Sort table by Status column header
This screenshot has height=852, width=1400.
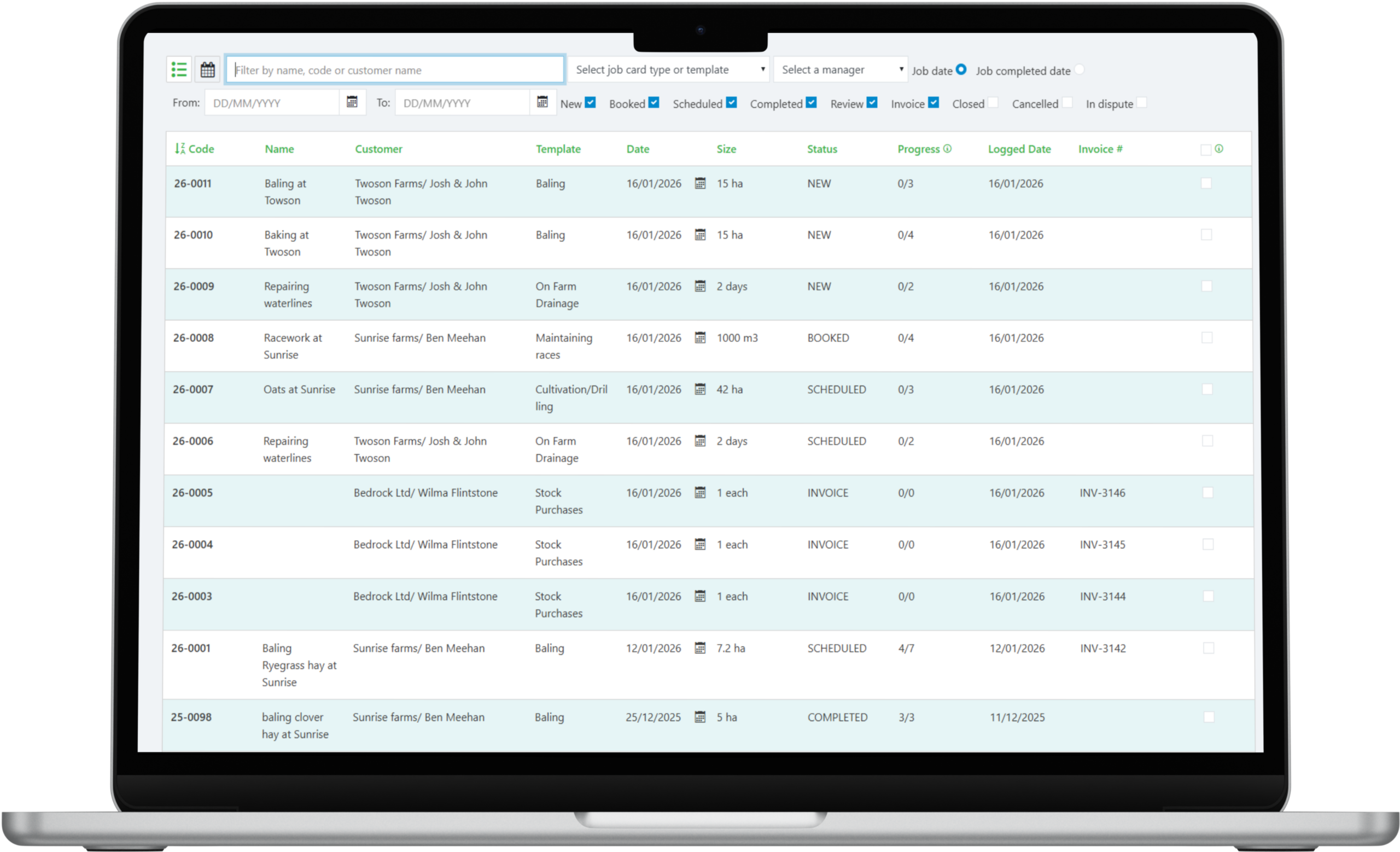[x=821, y=149]
